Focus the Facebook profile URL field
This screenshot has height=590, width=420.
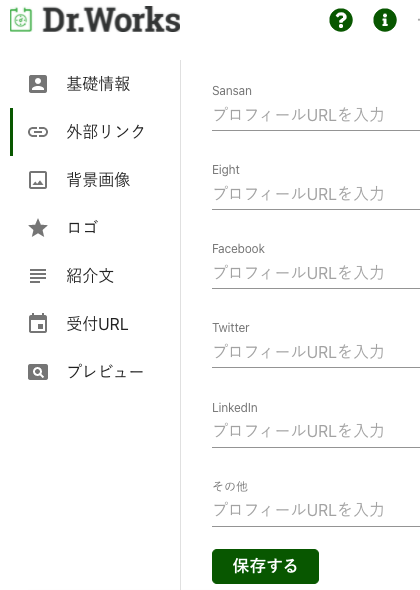pos(316,273)
